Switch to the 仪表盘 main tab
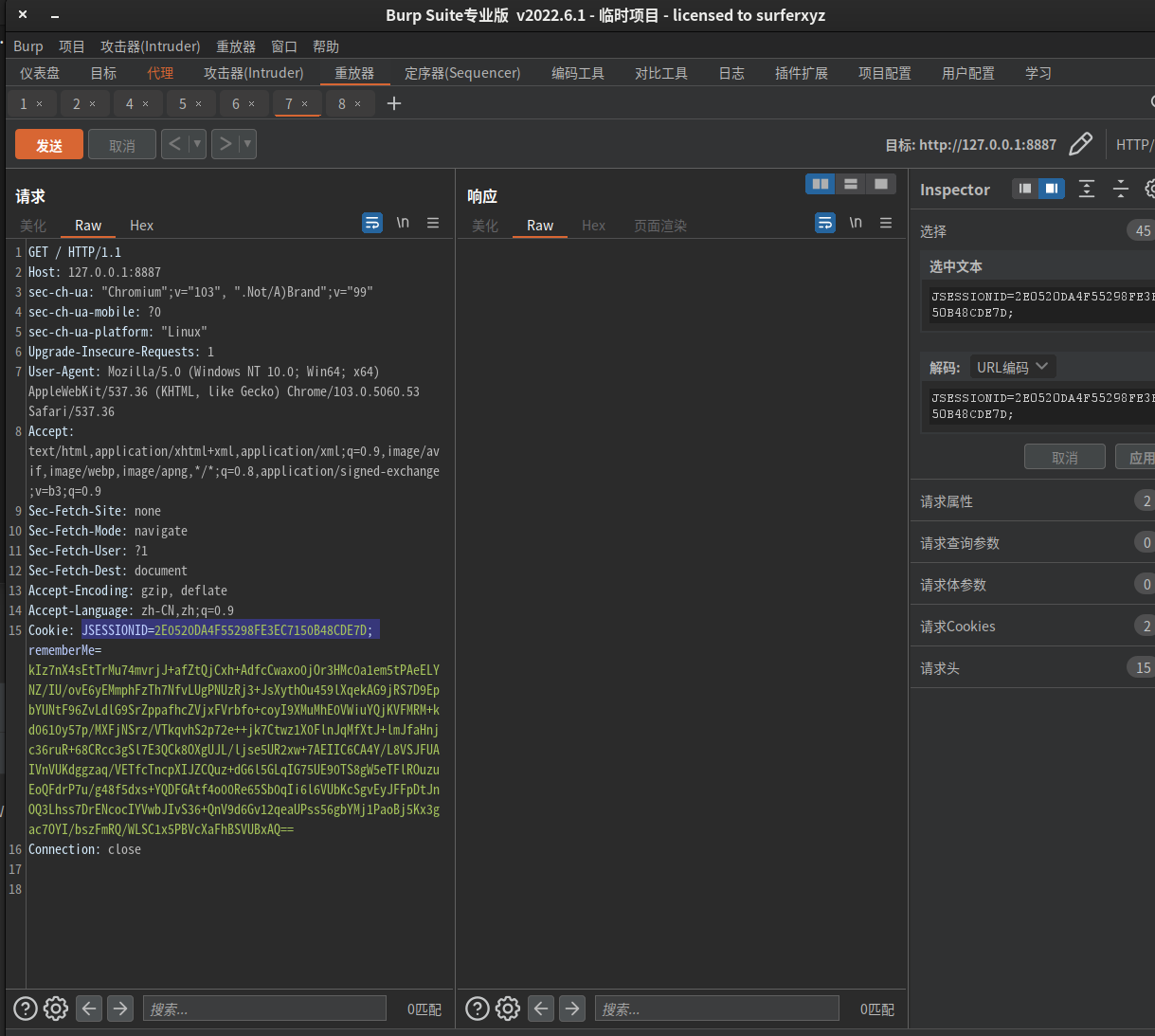Screen dimensions: 1155x1036 pos(40,73)
